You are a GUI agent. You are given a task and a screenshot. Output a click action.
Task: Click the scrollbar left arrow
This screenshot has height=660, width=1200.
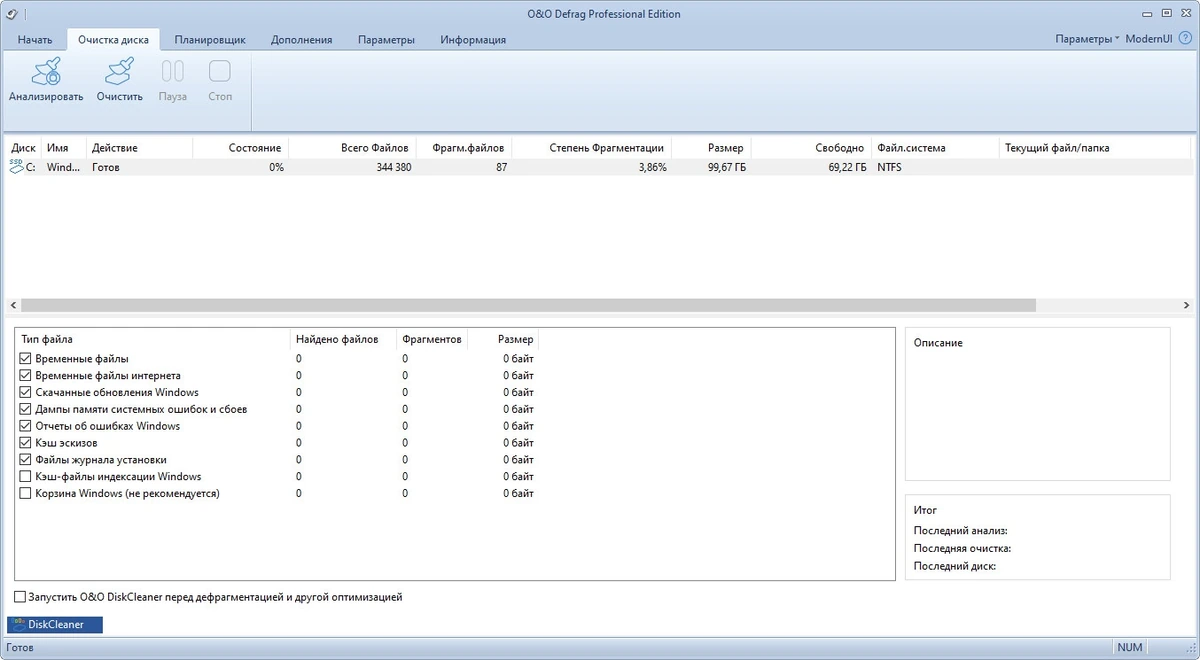12,305
